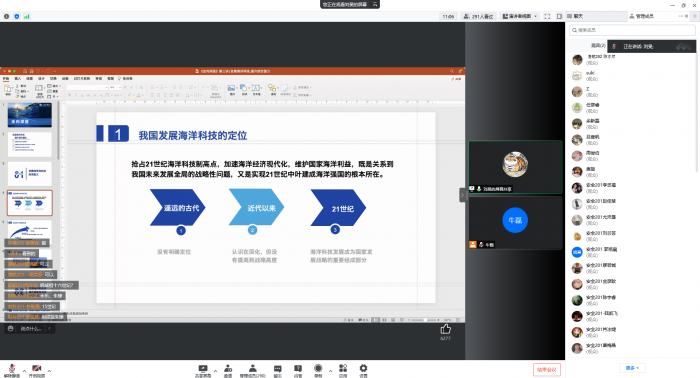This screenshot has width=700, height=378.
Task: Open the speaker view layout dropdown
Action: click(x=520, y=16)
